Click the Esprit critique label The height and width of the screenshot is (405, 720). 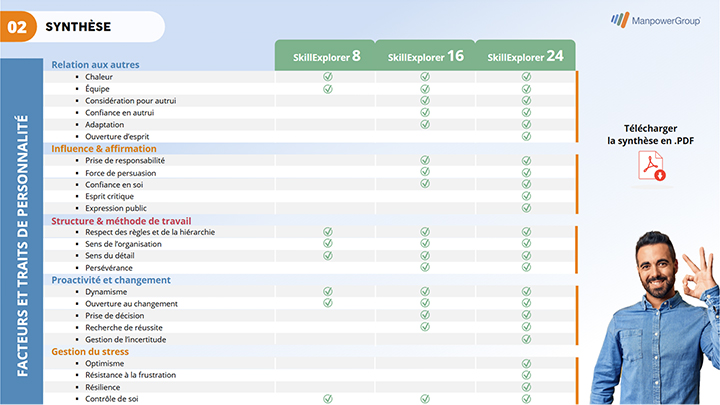(x=109, y=196)
